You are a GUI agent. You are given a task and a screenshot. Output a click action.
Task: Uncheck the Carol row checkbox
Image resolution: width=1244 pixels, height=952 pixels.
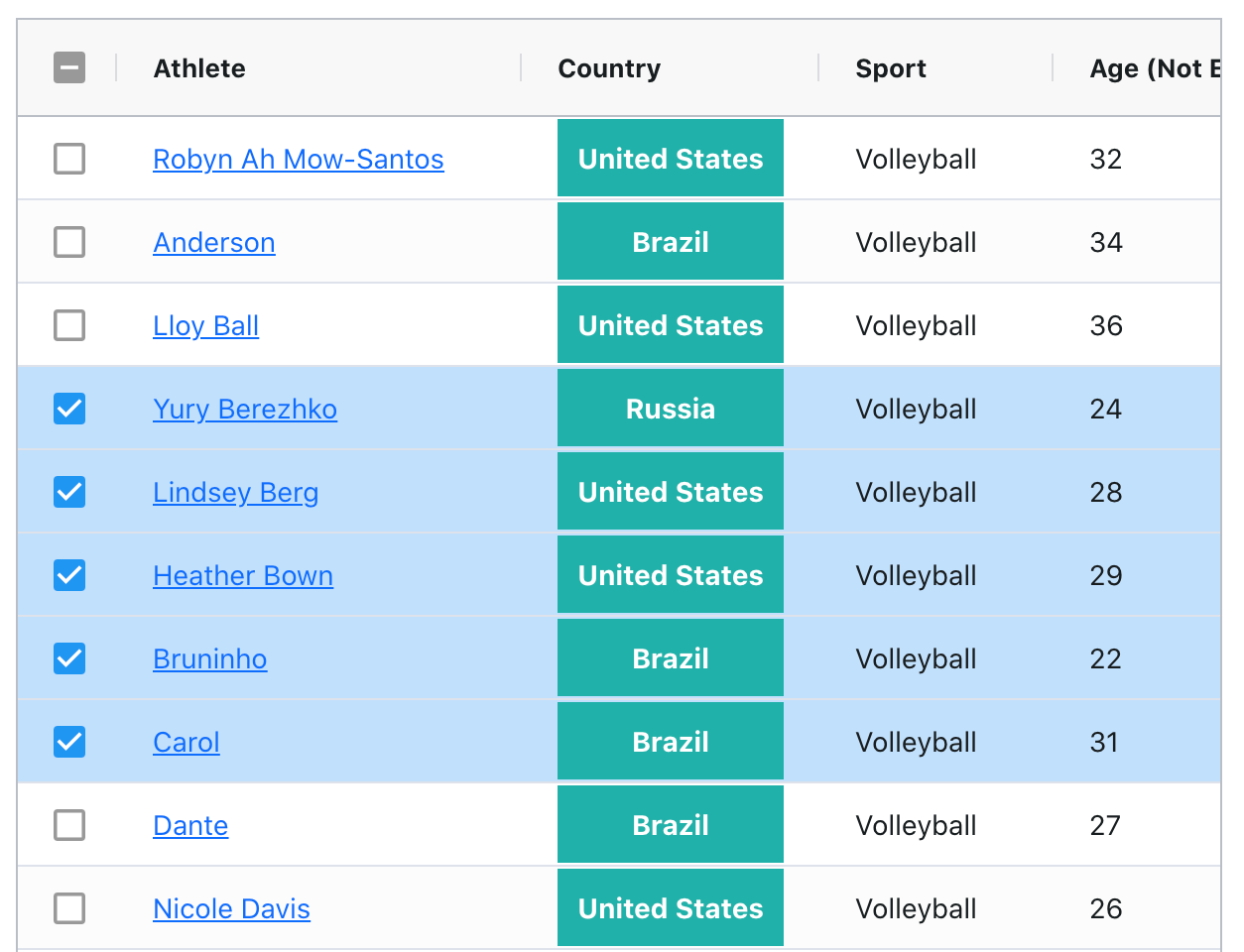[69, 742]
